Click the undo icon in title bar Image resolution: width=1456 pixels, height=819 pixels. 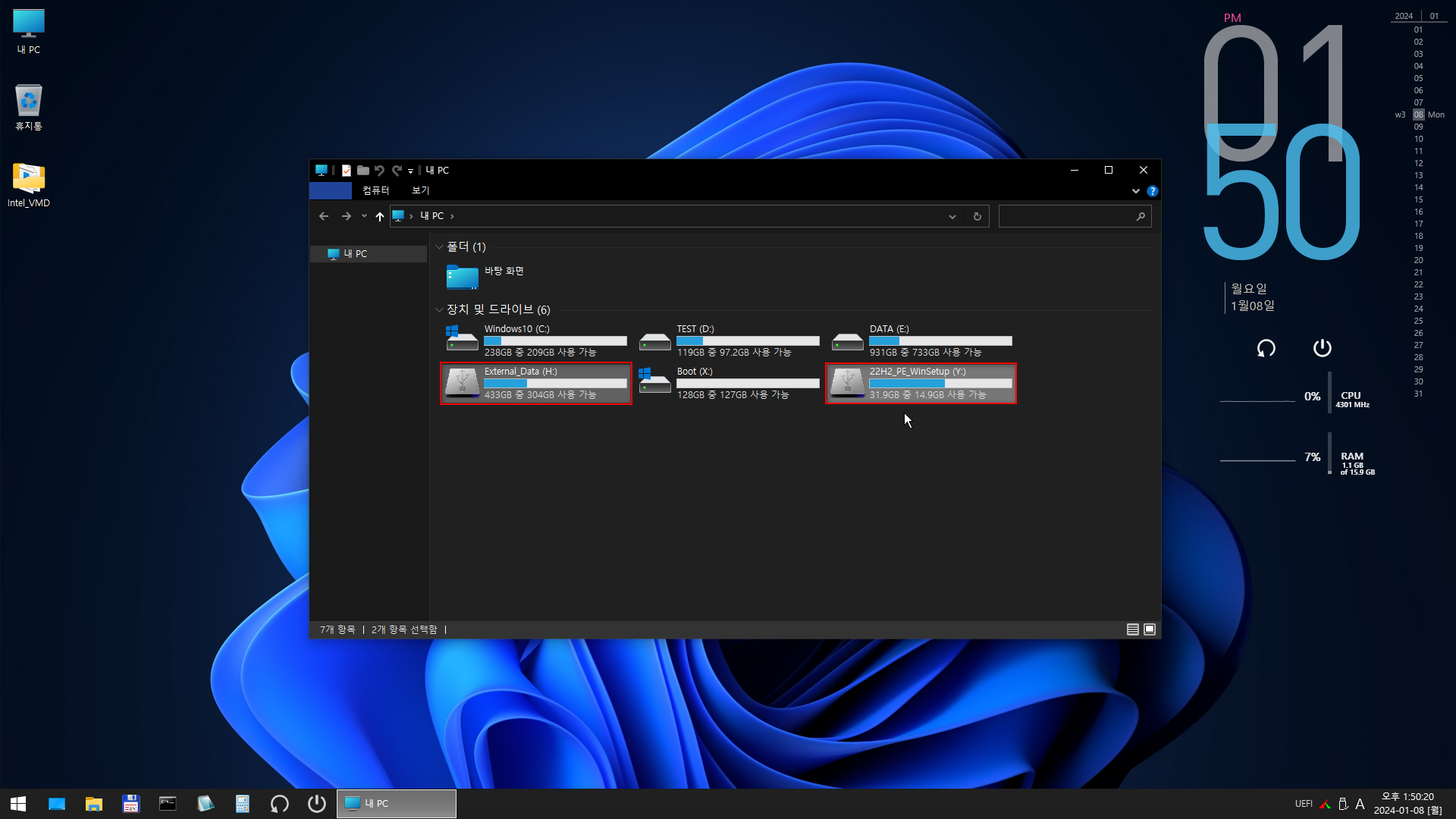(380, 171)
